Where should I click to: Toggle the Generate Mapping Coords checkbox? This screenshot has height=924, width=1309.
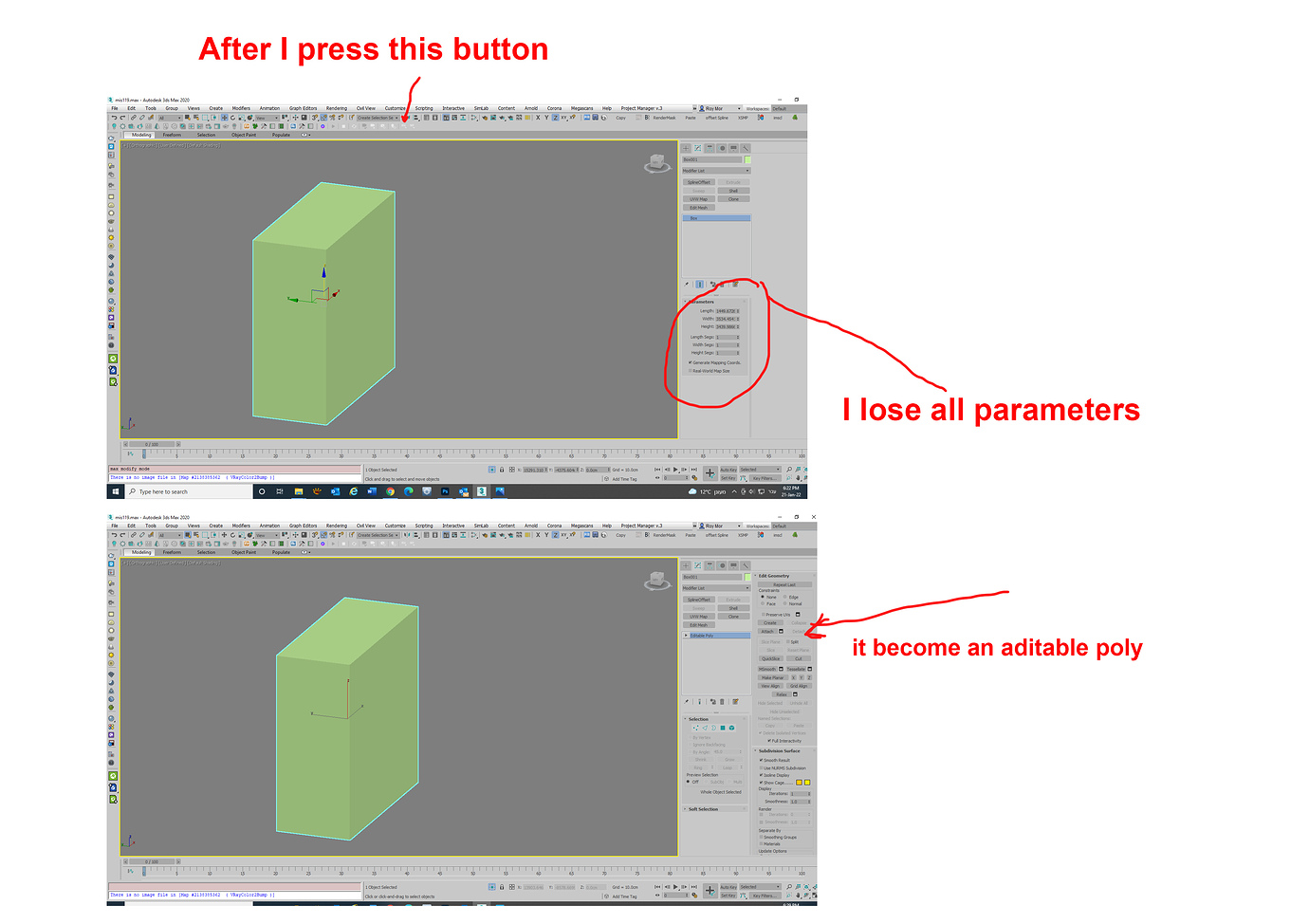(691, 362)
